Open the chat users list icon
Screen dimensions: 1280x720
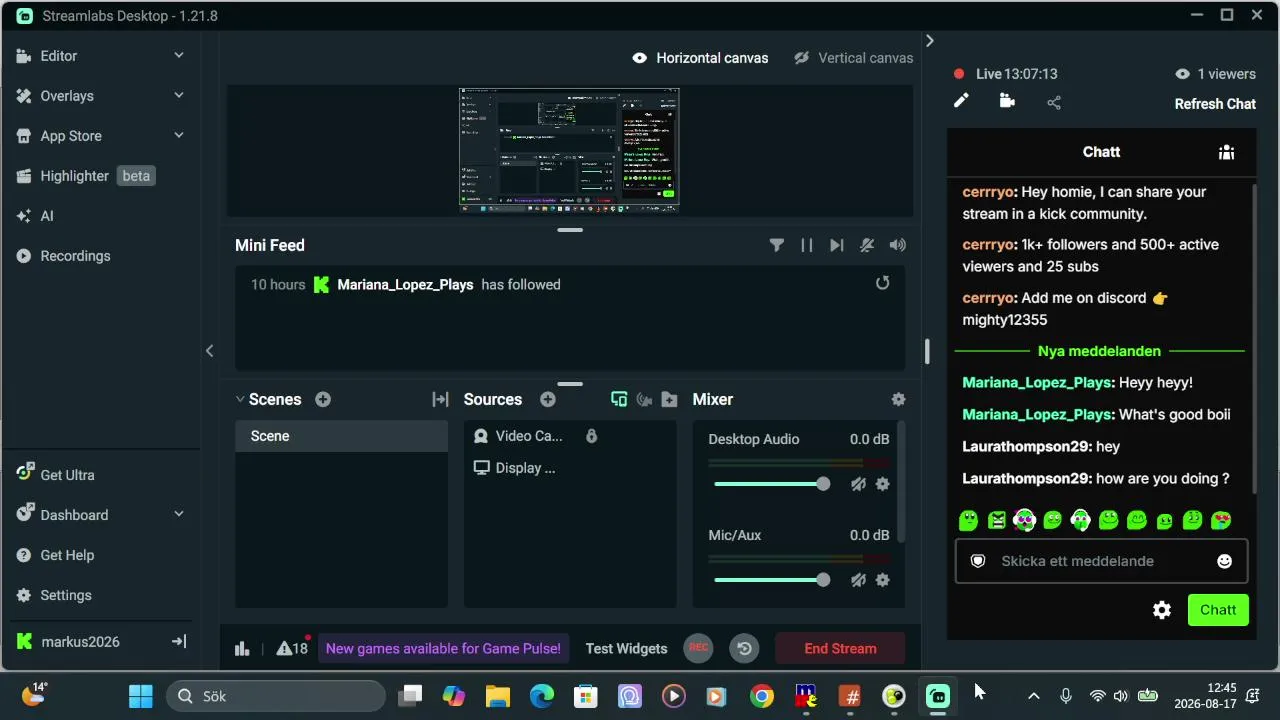[1226, 152]
